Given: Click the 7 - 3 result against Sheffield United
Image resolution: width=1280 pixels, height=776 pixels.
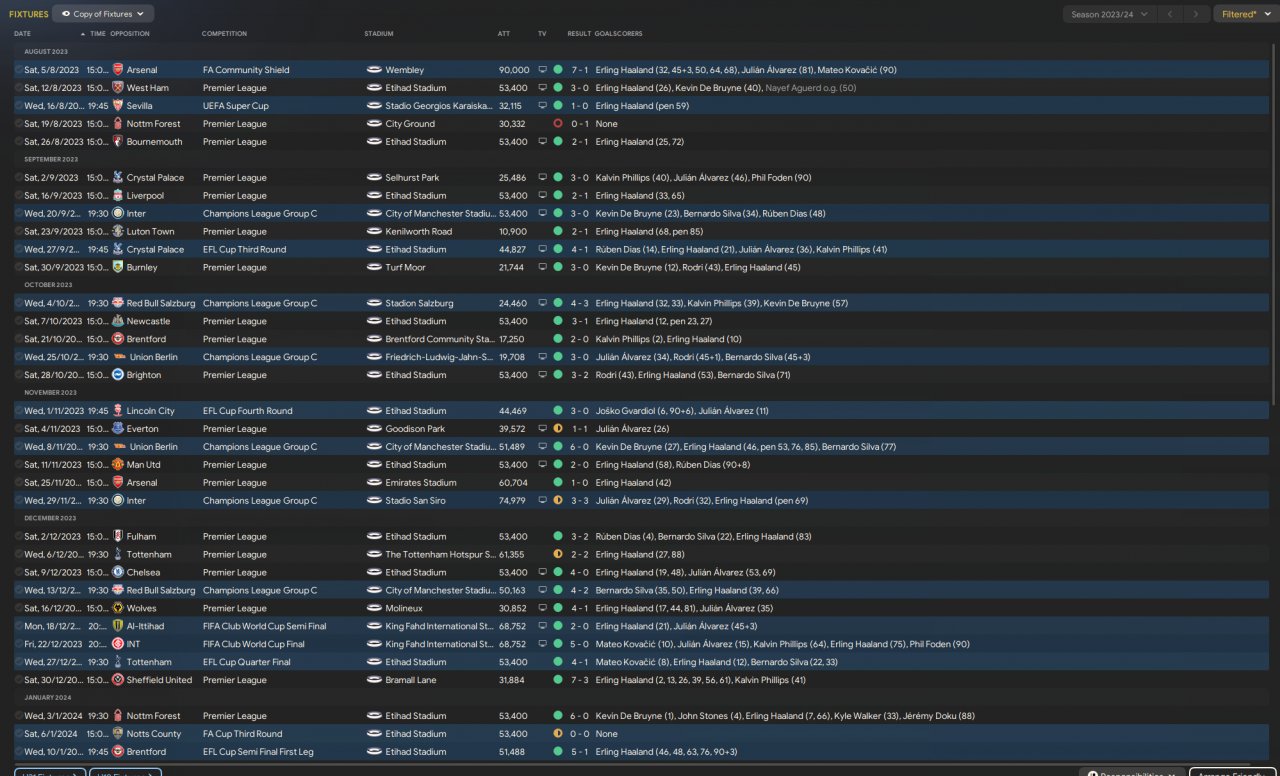Looking at the screenshot, I should (580, 680).
